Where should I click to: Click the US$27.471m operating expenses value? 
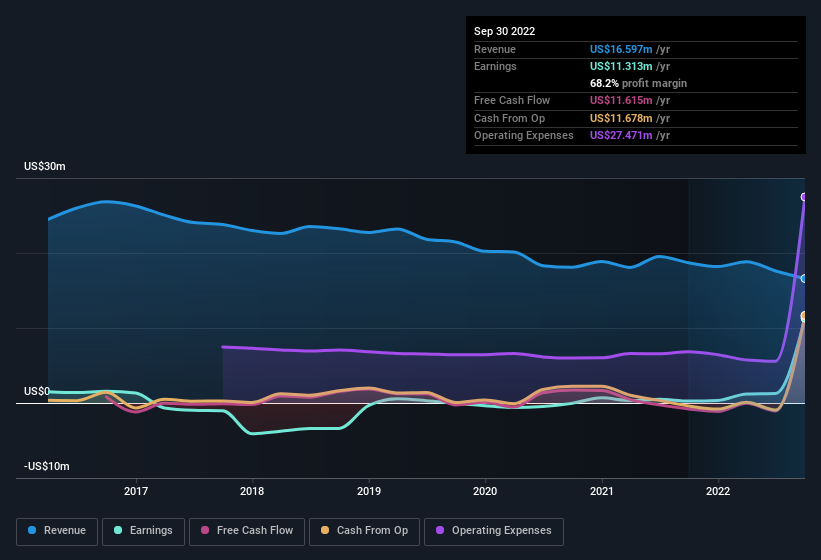pos(621,136)
